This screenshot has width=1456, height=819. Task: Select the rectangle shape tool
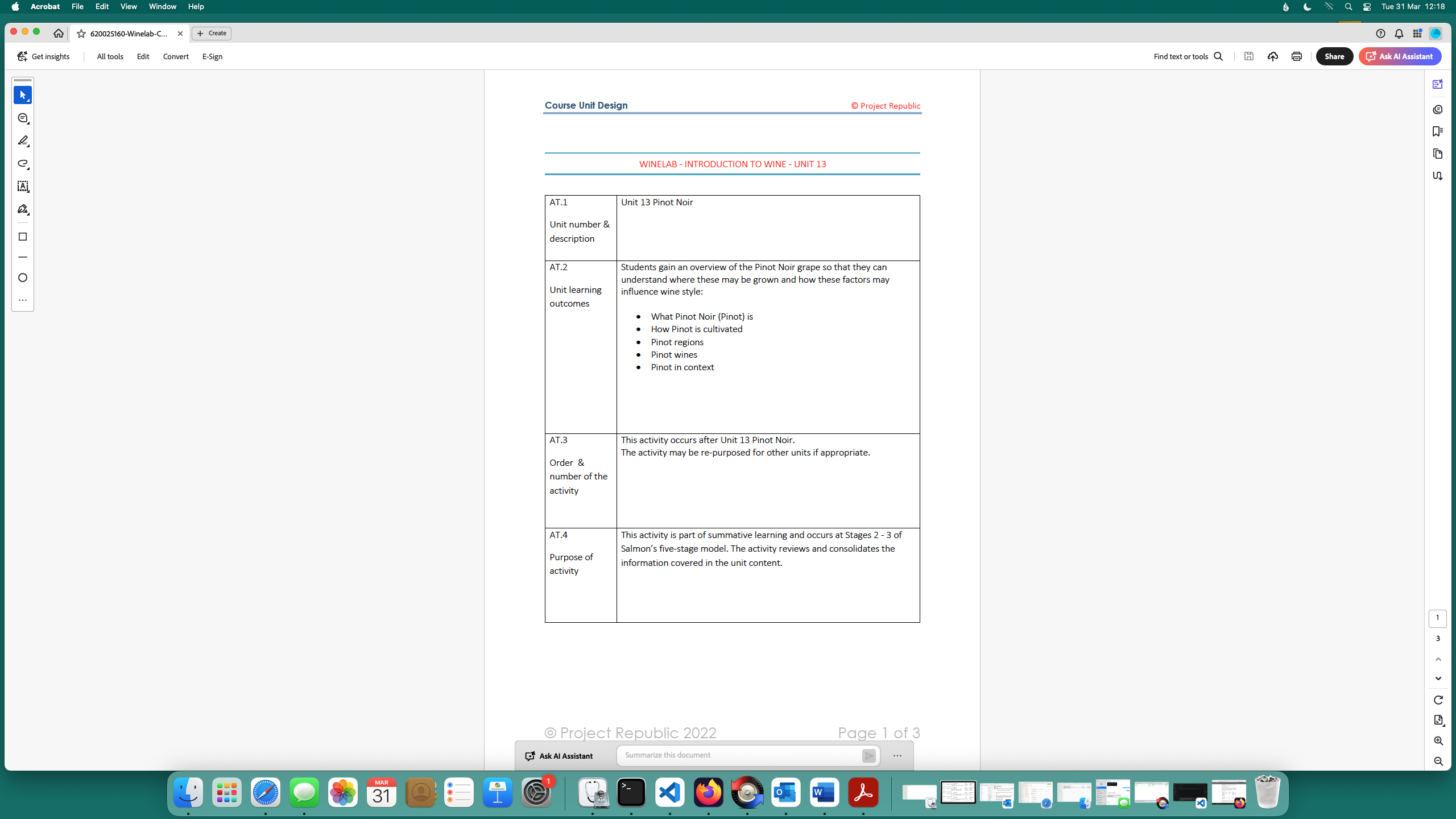tap(23, 237)
